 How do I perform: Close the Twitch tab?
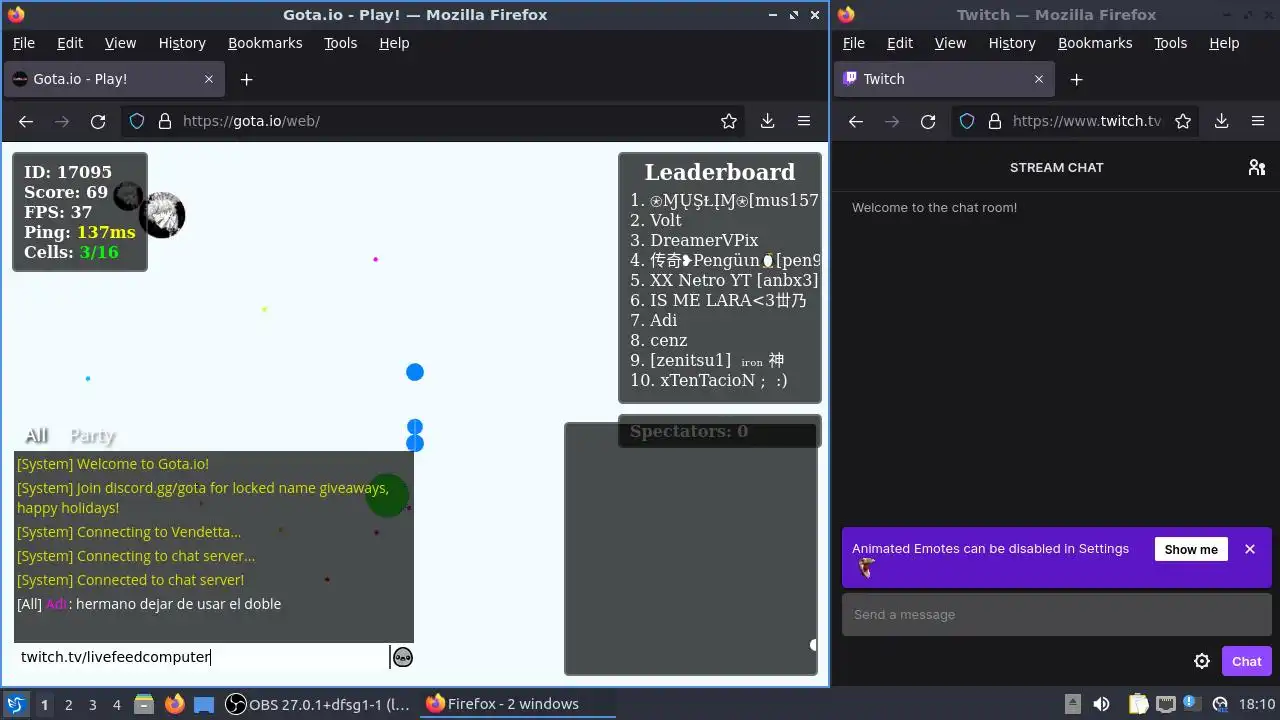click(1039, 79)
